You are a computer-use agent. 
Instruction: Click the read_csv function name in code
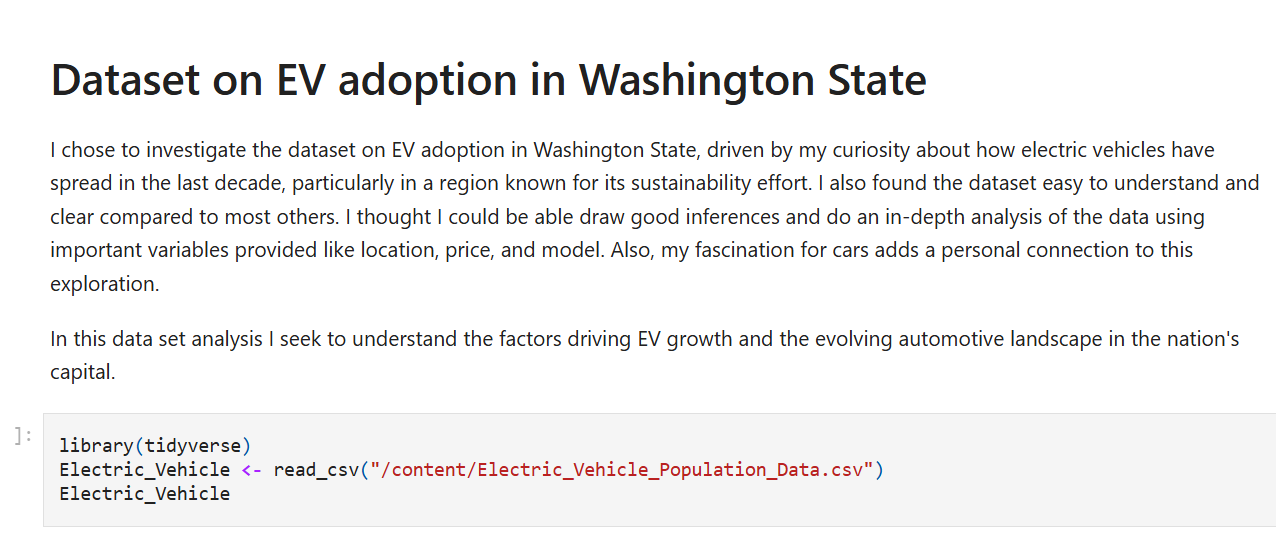[x=315, y=469]
